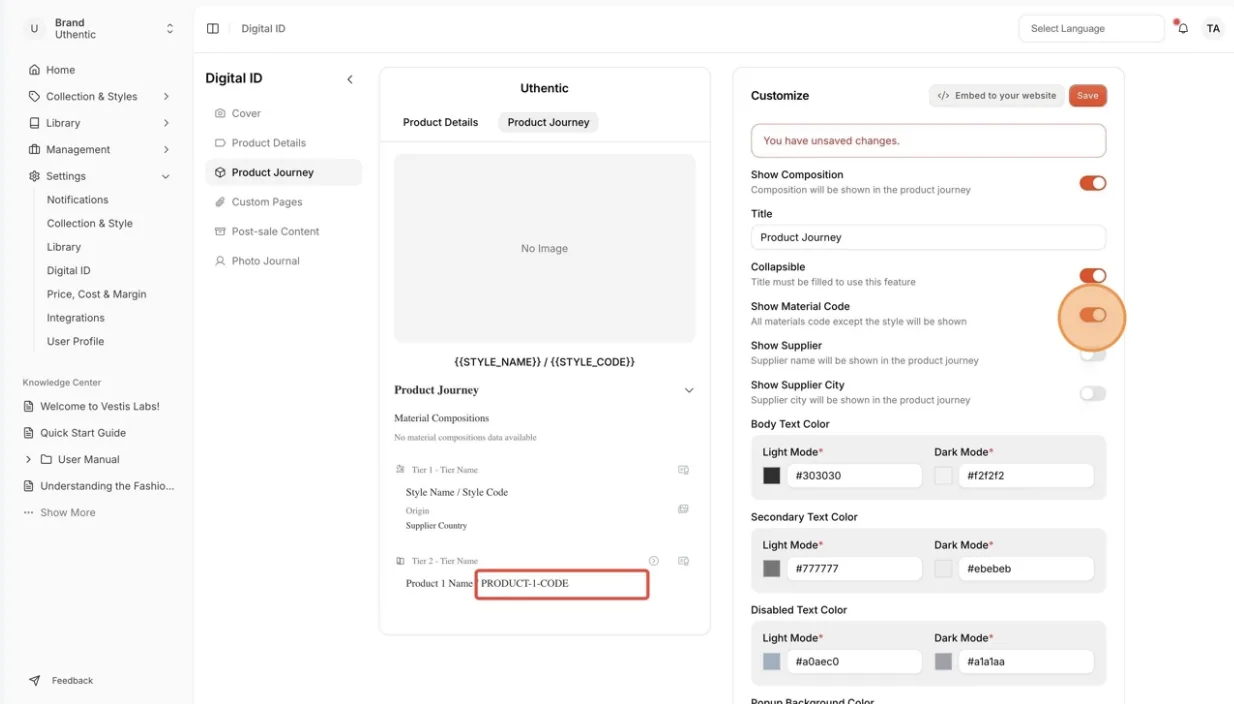The width and height of the screenshot is (1234, 704).
Task: Open Welcome to Vestis Labs article
Action: (100, 407)
